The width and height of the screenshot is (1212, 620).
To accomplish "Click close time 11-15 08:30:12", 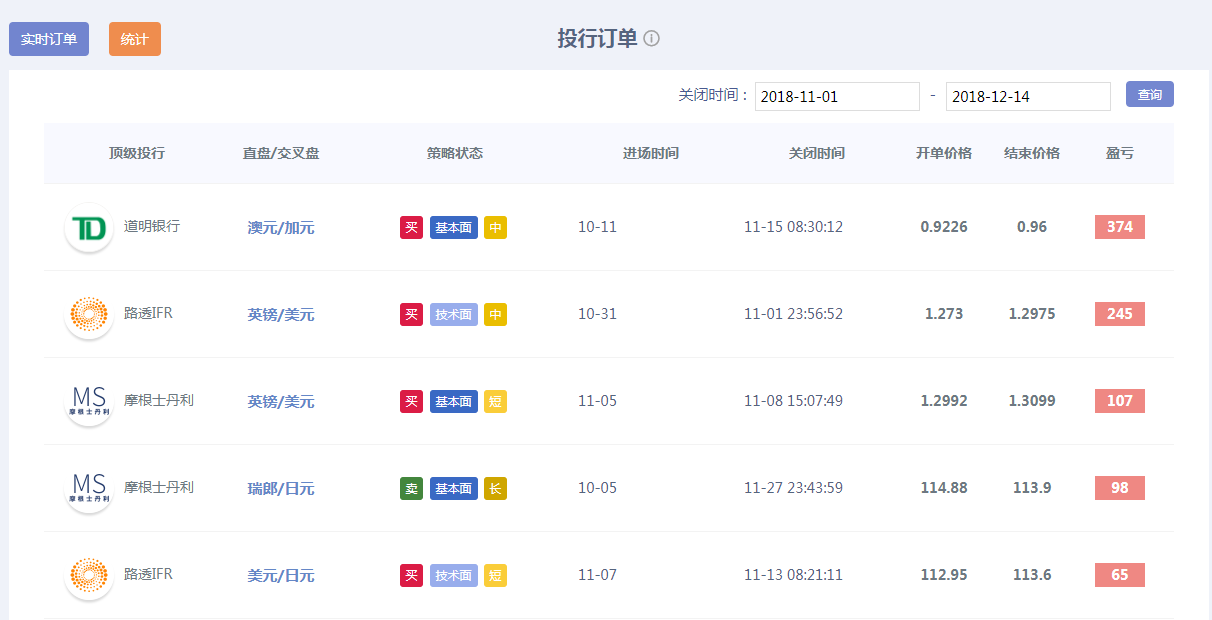I will (x=794, y=227).
